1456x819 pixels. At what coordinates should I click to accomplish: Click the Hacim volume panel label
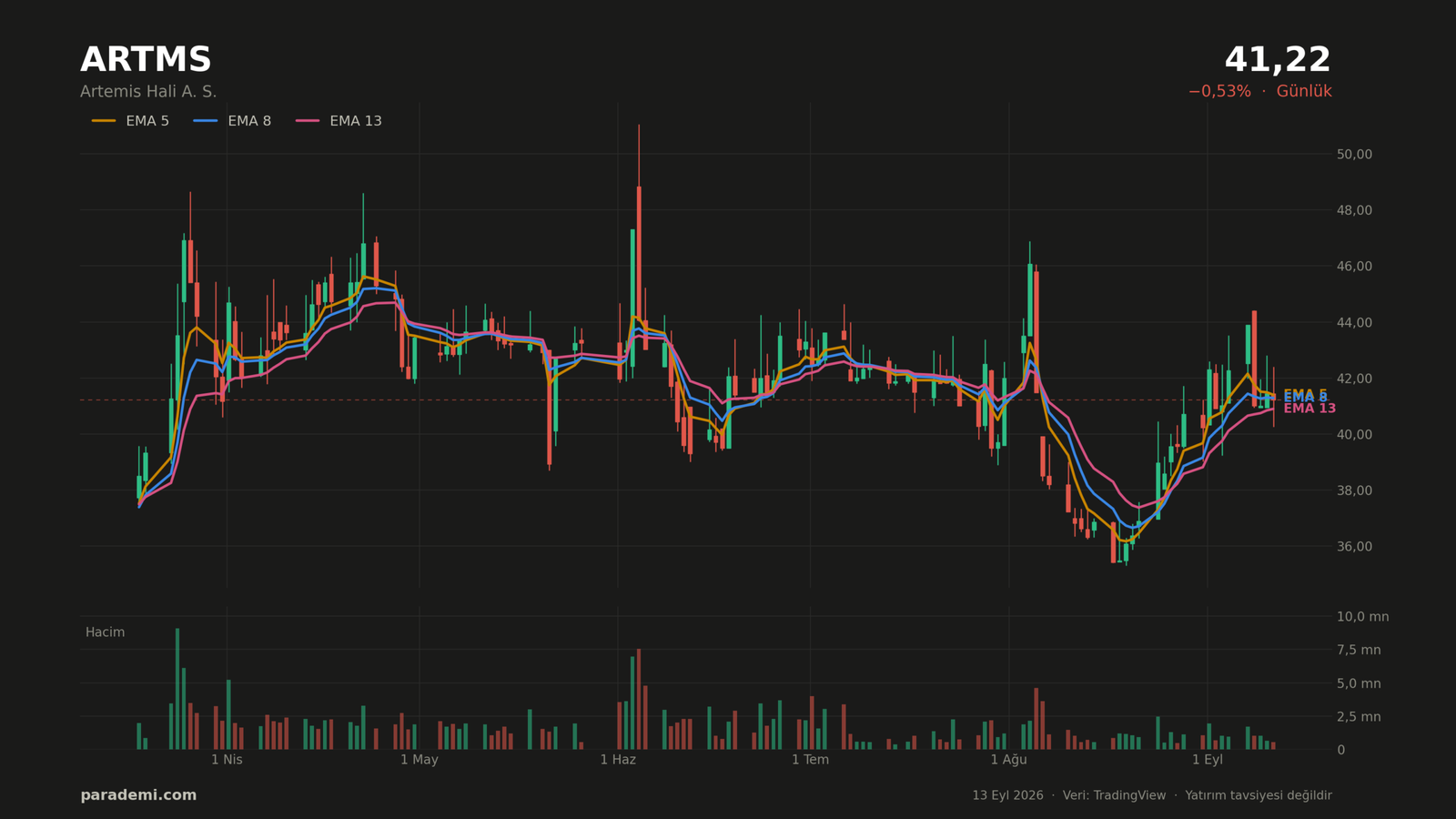[105, 632]
